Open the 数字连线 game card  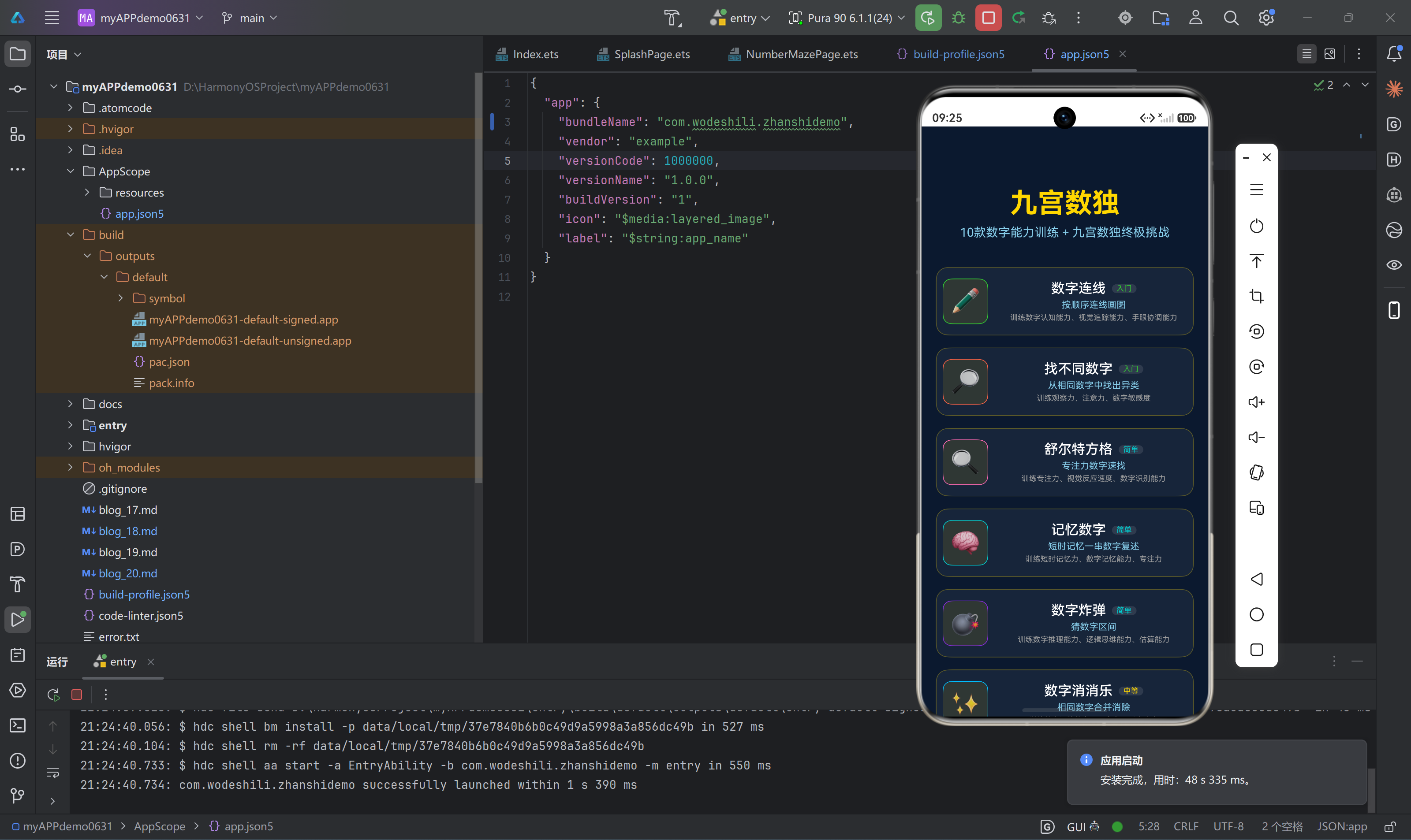(x=1064, y=301)
